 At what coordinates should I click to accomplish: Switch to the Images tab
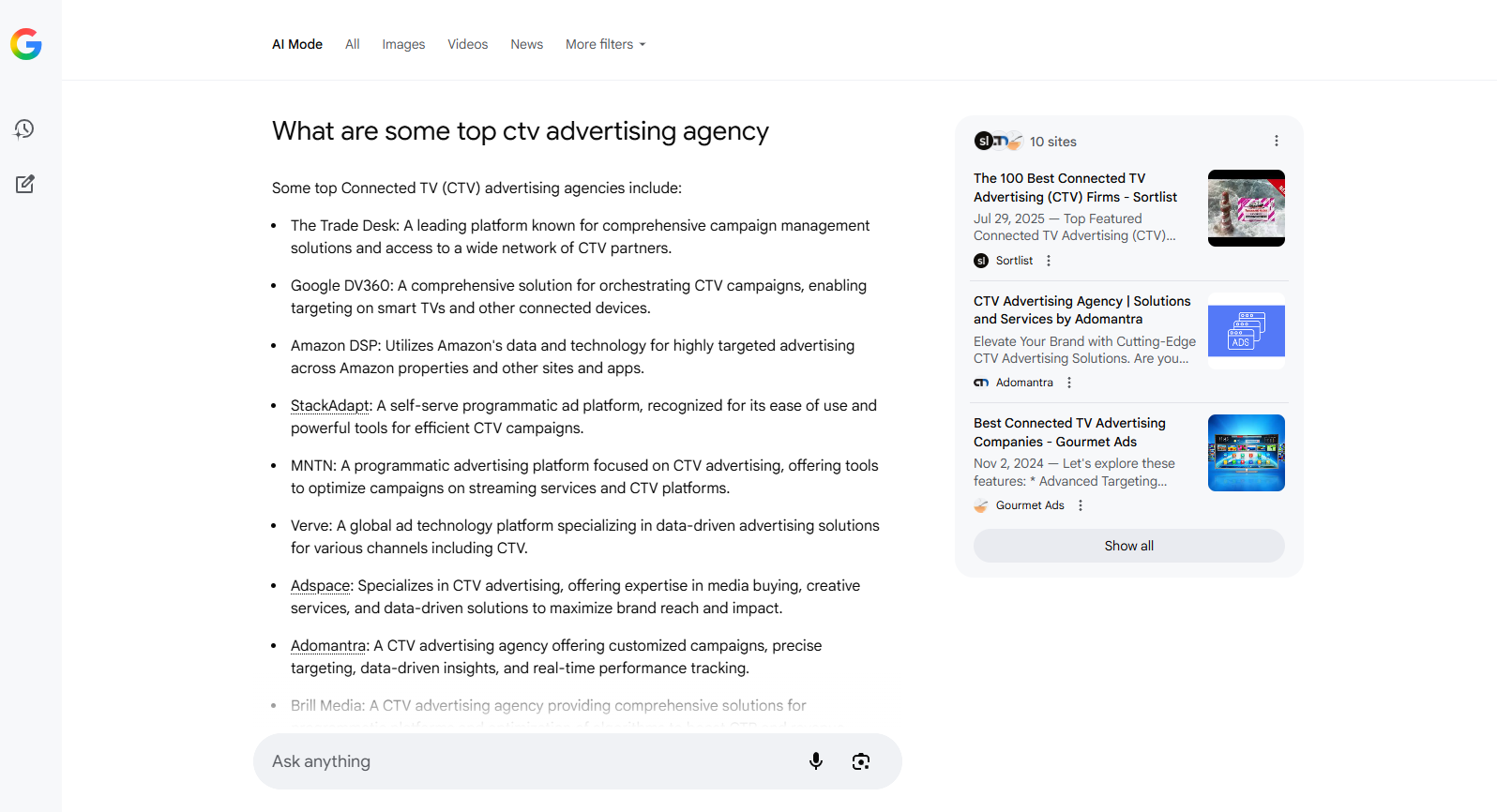(403, 44)
